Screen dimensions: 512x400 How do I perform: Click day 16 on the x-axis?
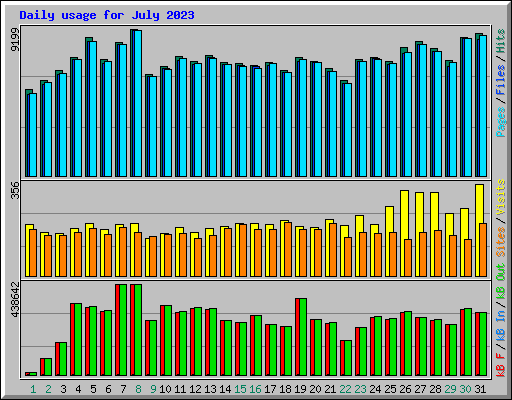point(255,389)
